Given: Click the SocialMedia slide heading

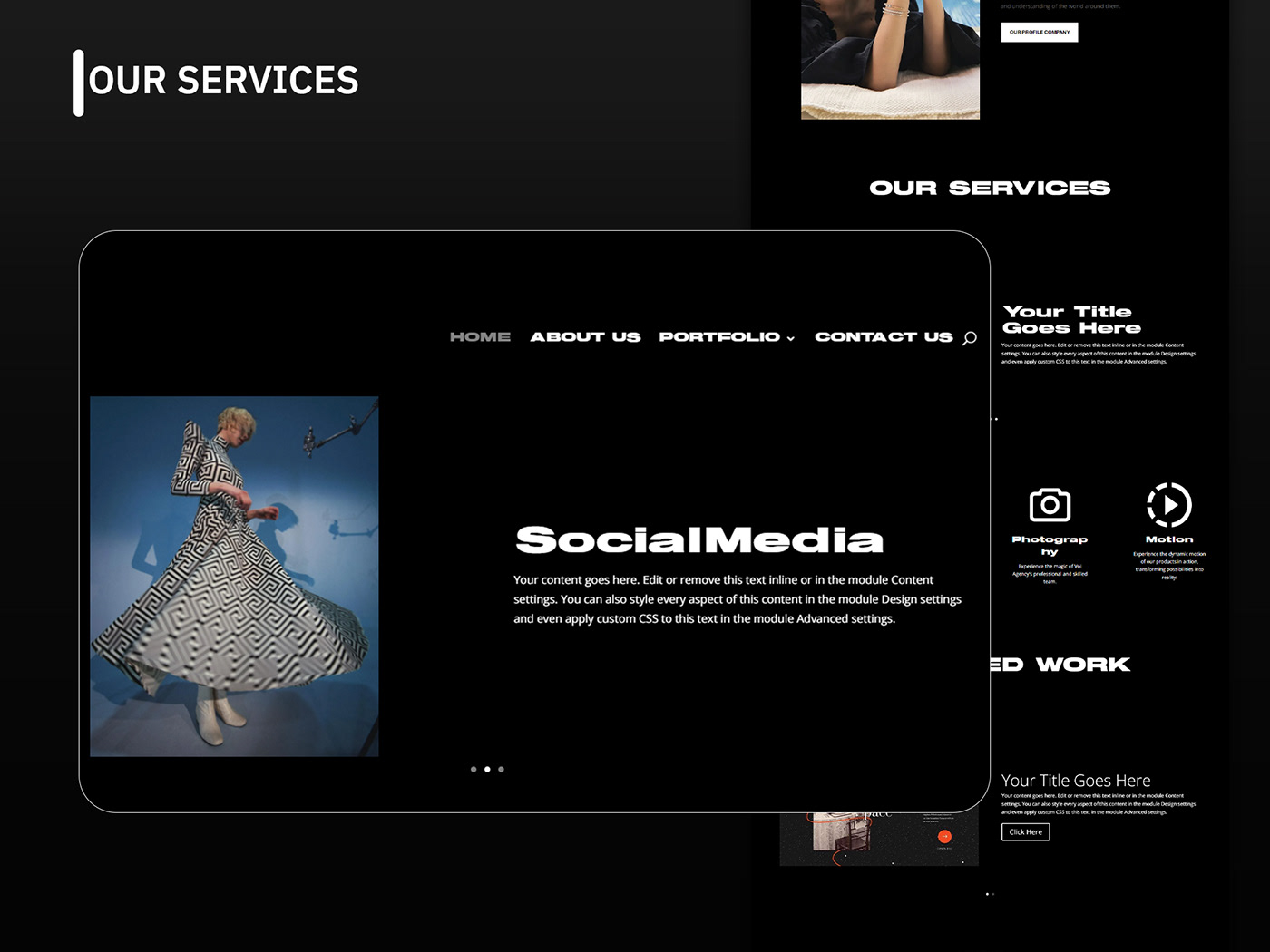Looking at the screenshot, I should coord(698,540).
